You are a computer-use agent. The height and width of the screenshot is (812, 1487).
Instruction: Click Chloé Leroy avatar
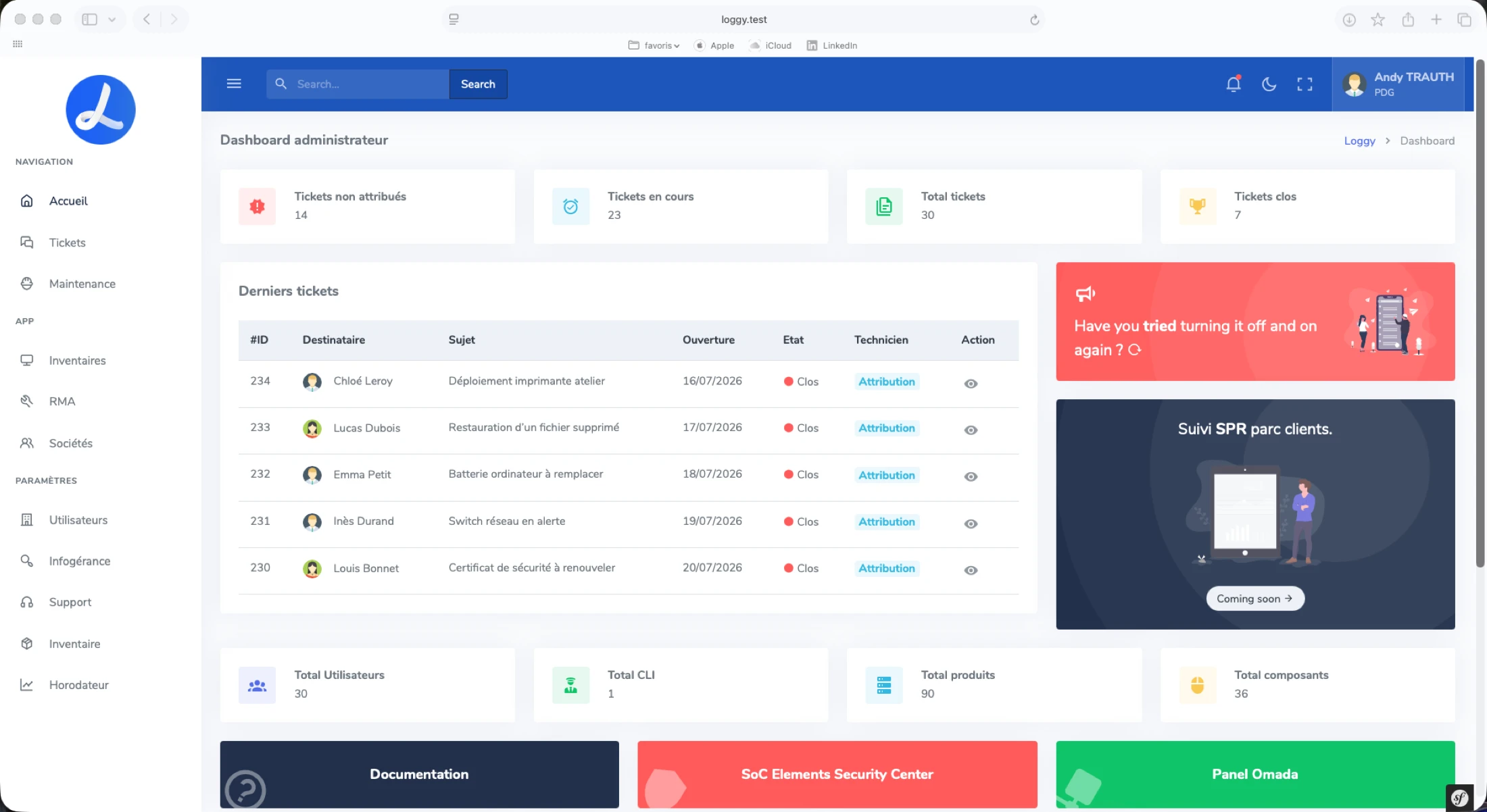(x=312, y=382)
